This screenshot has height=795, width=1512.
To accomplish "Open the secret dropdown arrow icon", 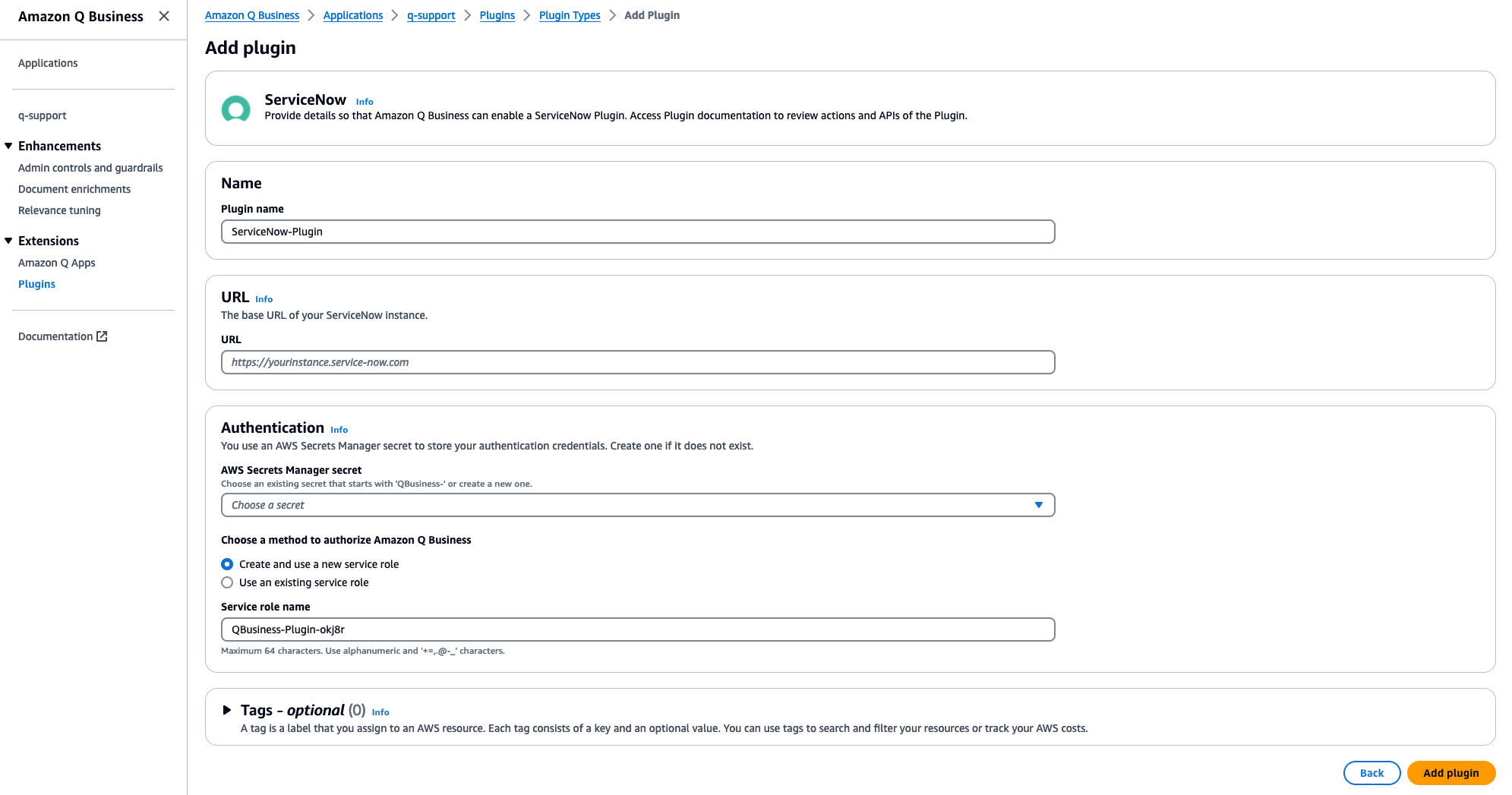I will [1039, 504].
